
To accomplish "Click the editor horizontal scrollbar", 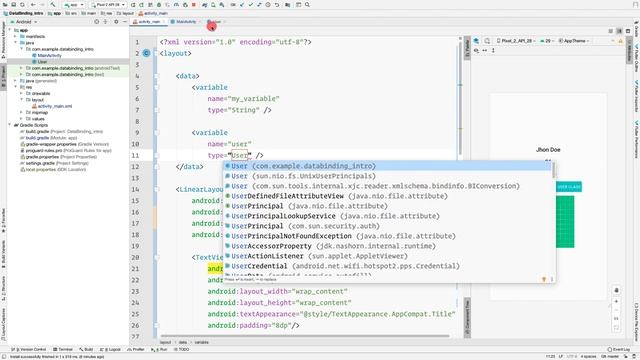I will click(x=304, y=336).
